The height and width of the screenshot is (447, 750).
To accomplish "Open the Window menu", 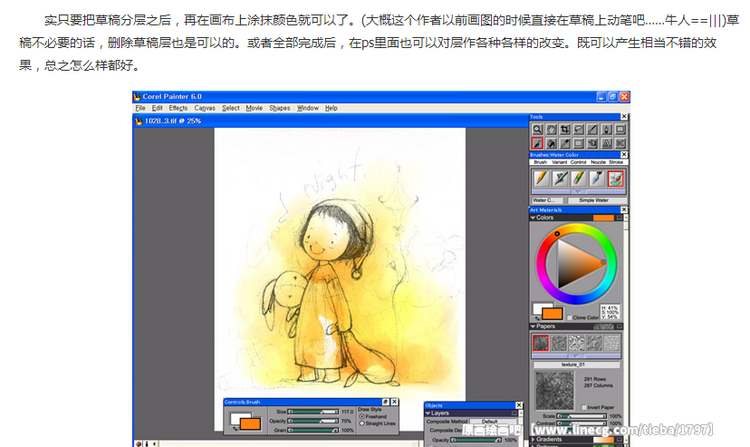I will click(308, 108).
